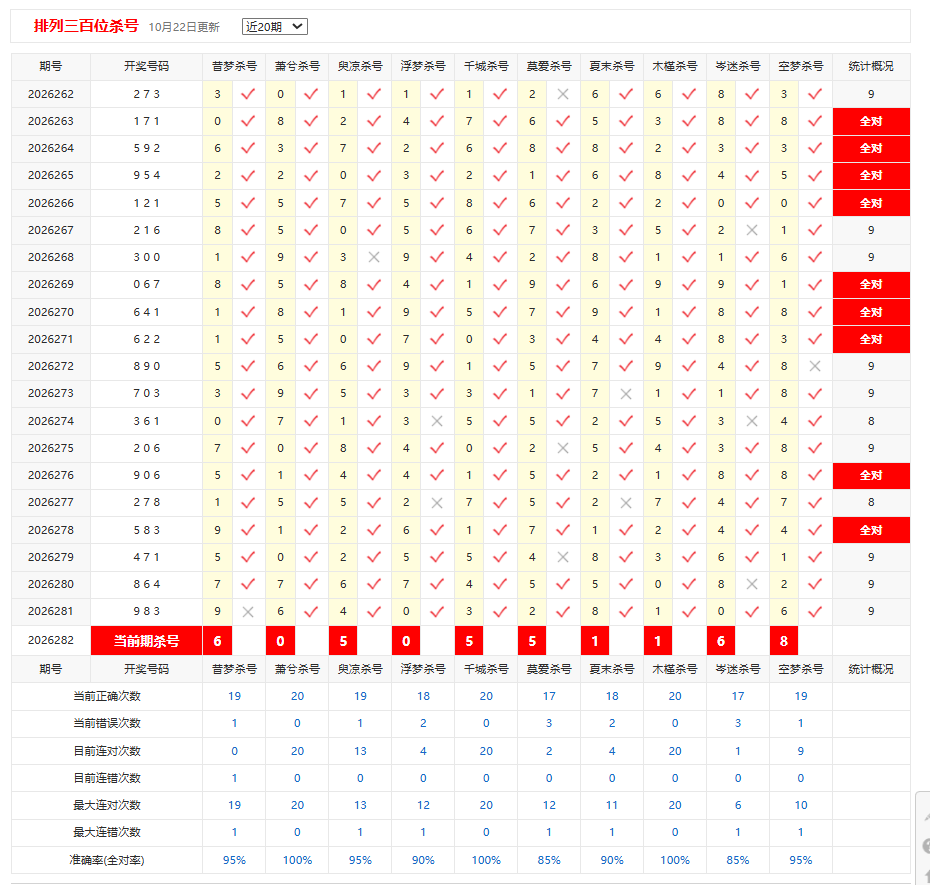
Task: Click the red 空梦杀号 current pick 8
Action: click(784, 641)
